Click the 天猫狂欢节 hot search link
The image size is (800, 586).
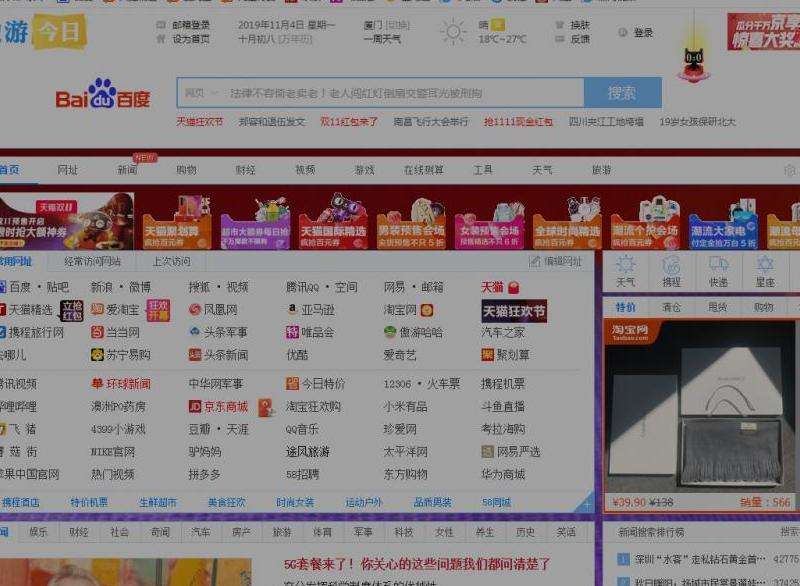point(199,121)
